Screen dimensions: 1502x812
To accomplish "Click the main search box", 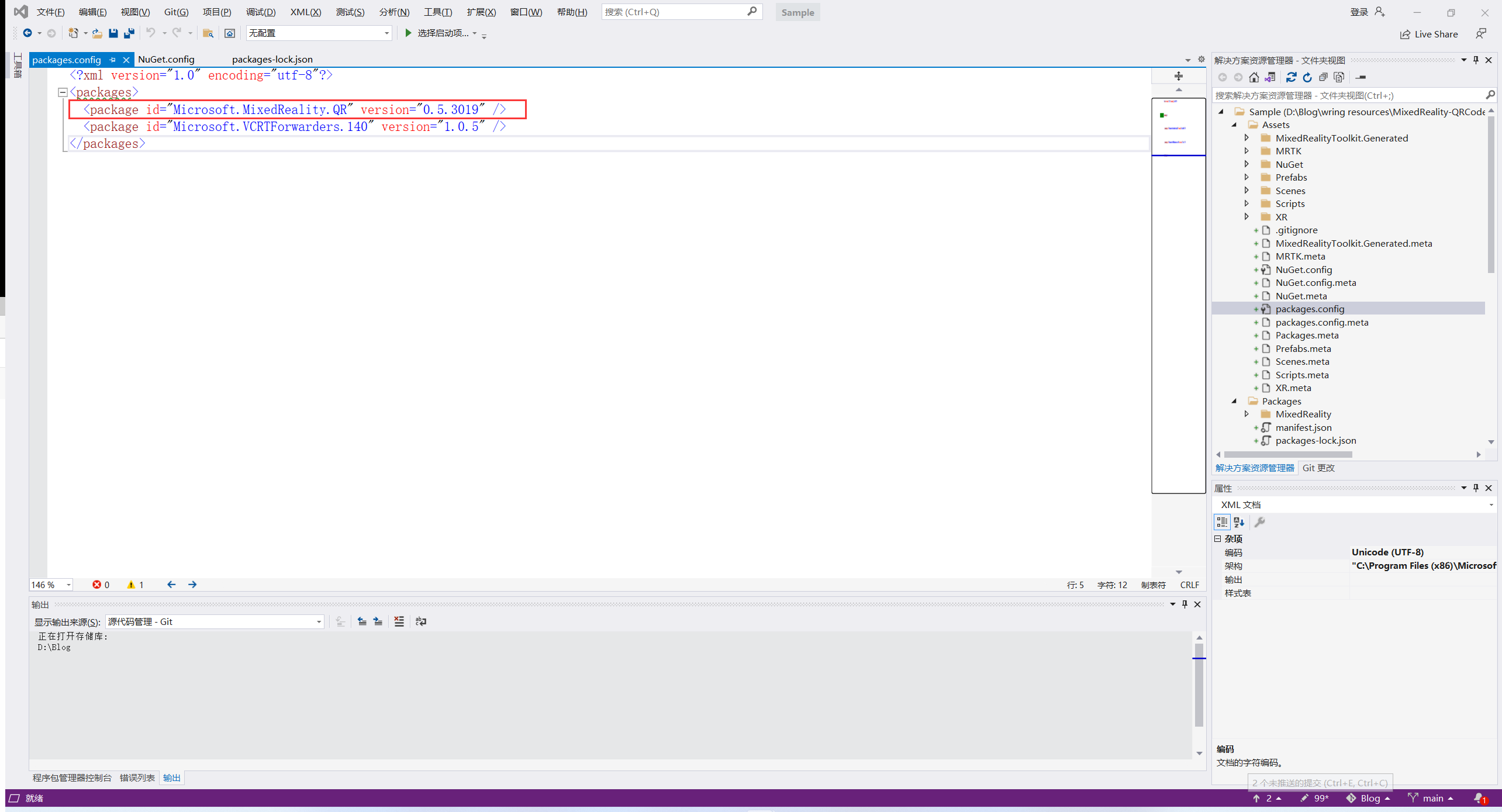I will 674,12.
